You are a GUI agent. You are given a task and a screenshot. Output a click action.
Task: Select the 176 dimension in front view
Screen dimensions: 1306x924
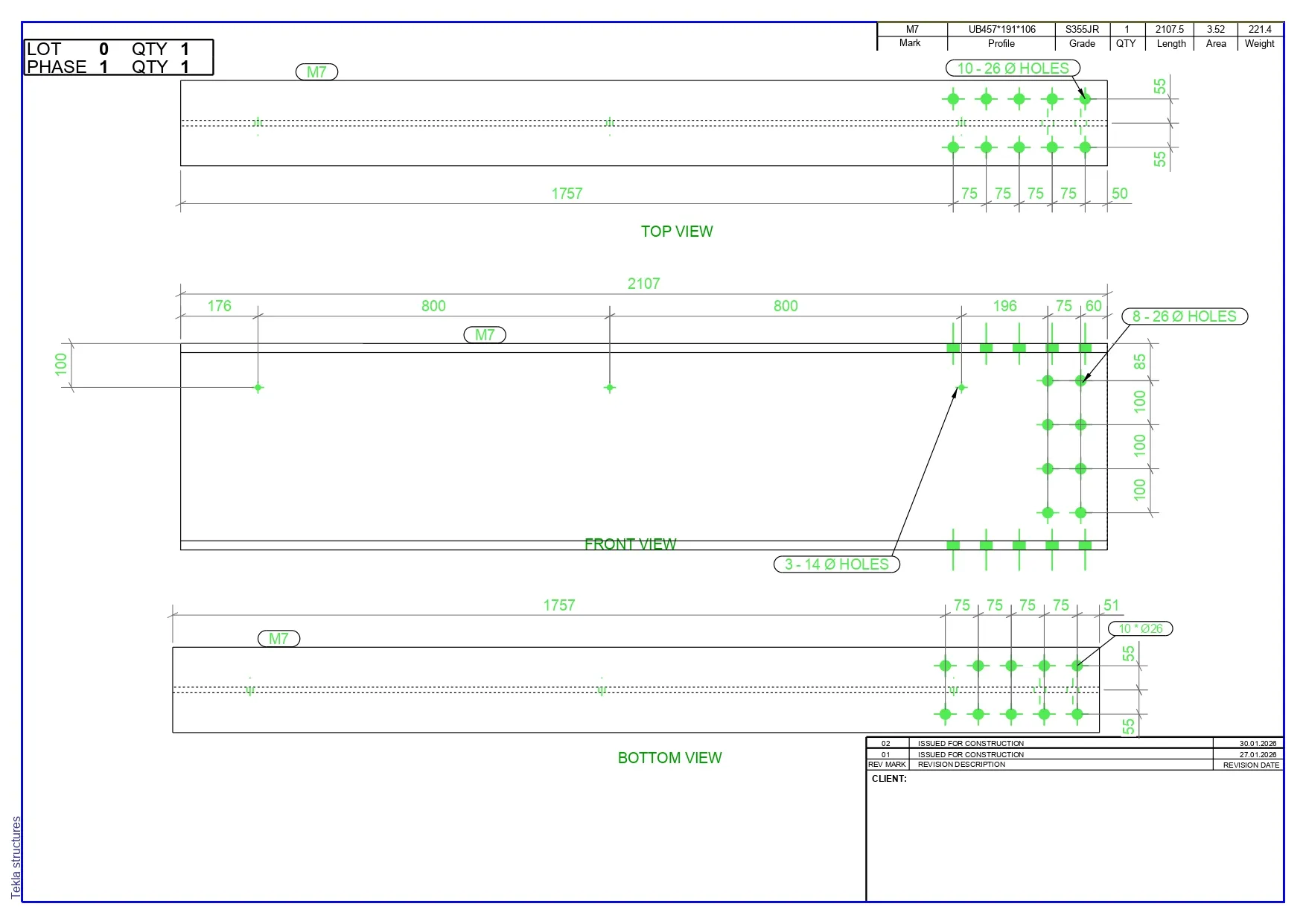click(219, 306)
